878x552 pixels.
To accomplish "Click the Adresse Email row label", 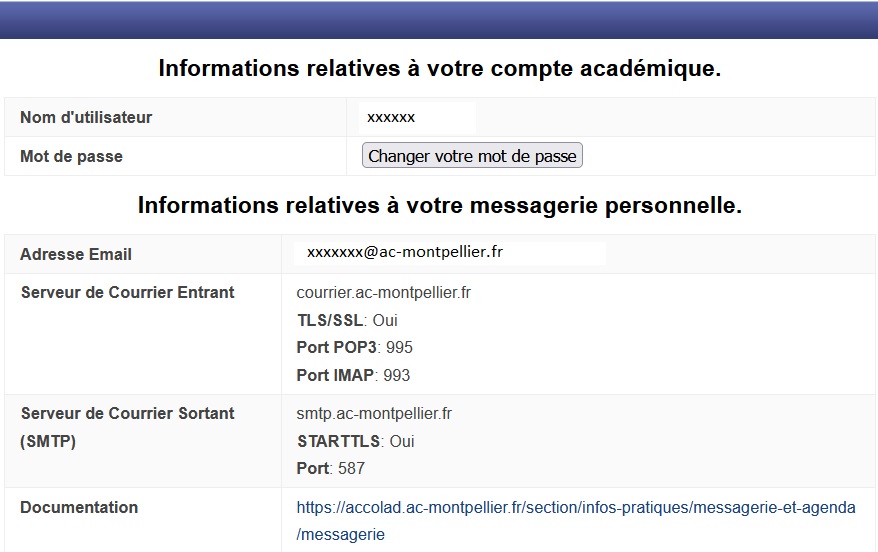I will (76, 254).
